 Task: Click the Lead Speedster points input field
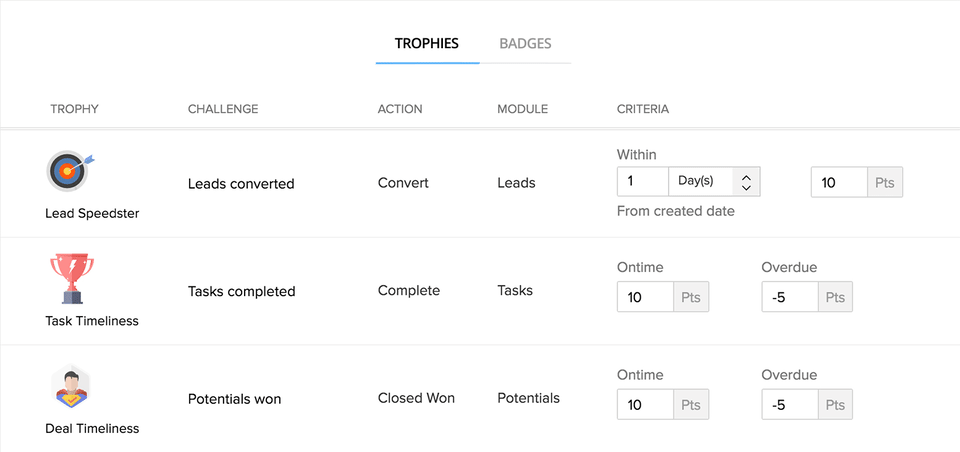(838, 183)
